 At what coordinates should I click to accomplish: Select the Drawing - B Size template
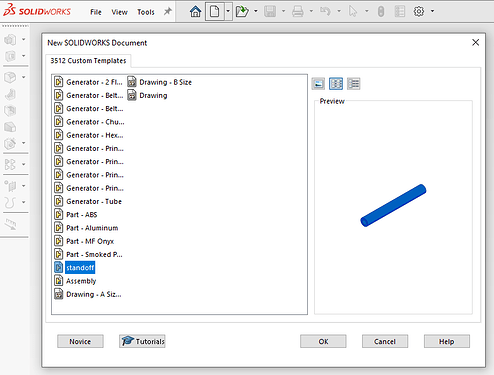[160, 82]
